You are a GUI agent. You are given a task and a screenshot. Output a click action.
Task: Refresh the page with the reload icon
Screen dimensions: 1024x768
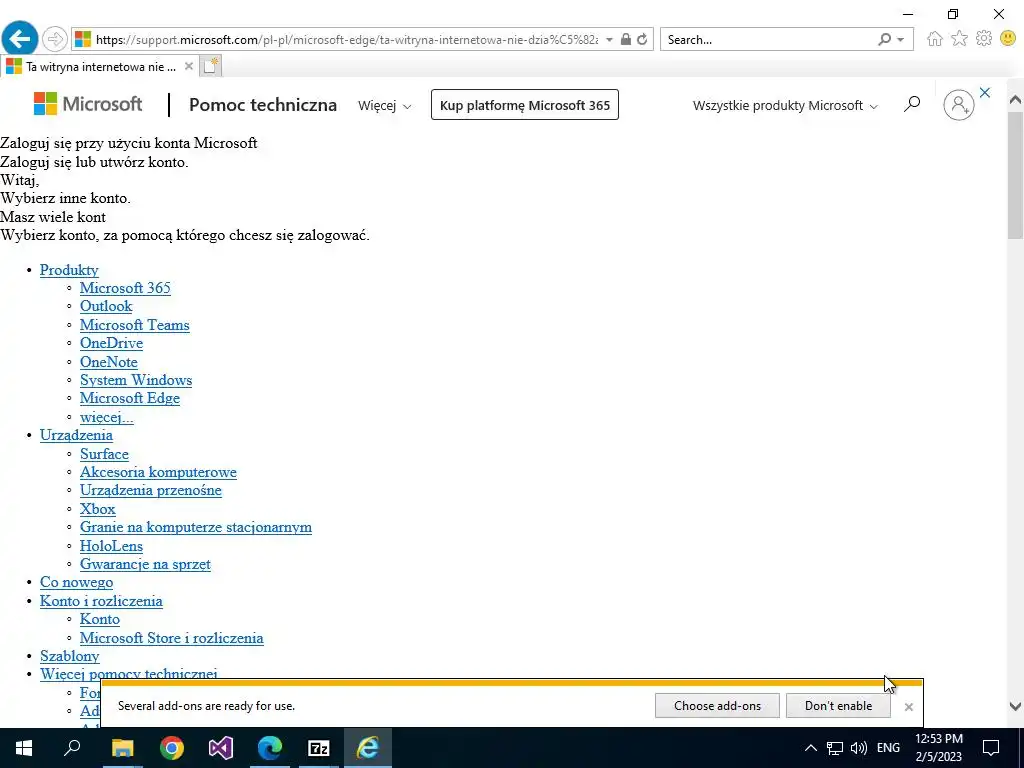[642, 39]
